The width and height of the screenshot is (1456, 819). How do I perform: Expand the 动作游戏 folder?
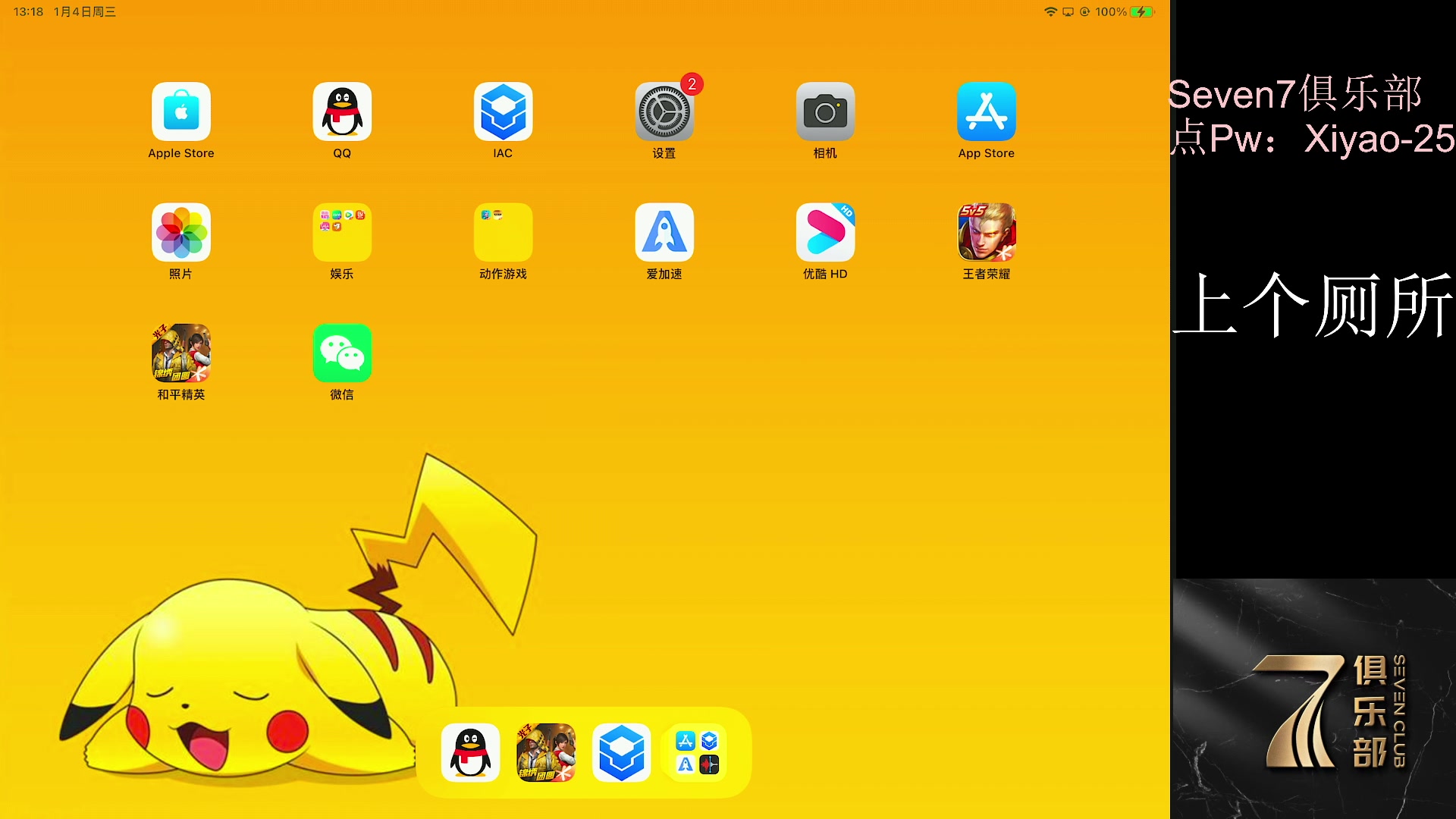click(x=503, y=232)
